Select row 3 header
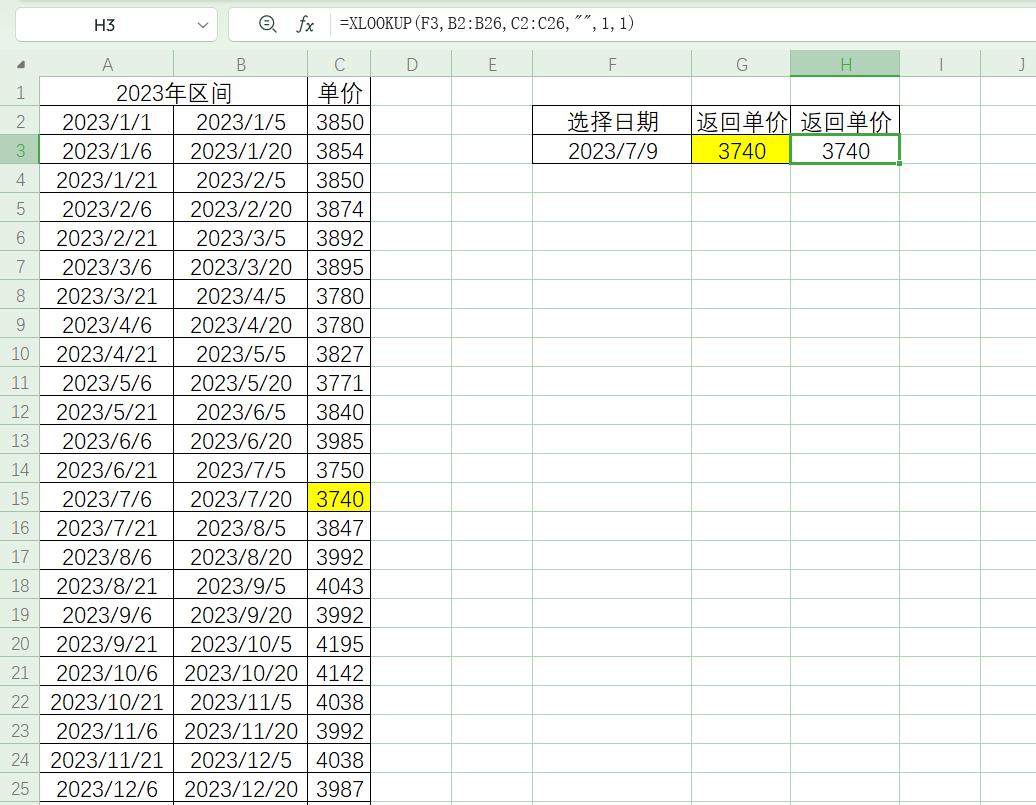Image resolution: width=1036 pixels, height=805 pixels. [x=20, y=150]
